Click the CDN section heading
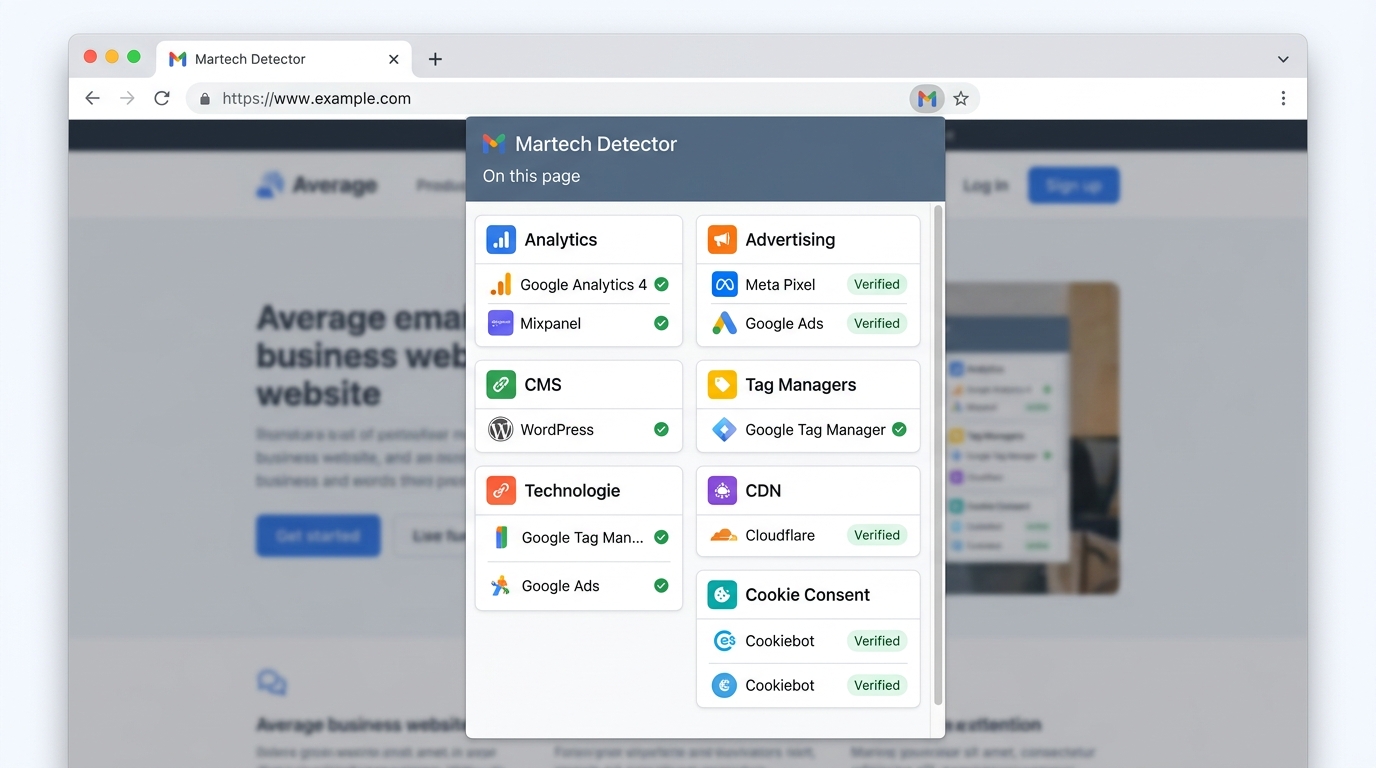This screenshot has height=768, width=1376. click(x=763, y=491)
